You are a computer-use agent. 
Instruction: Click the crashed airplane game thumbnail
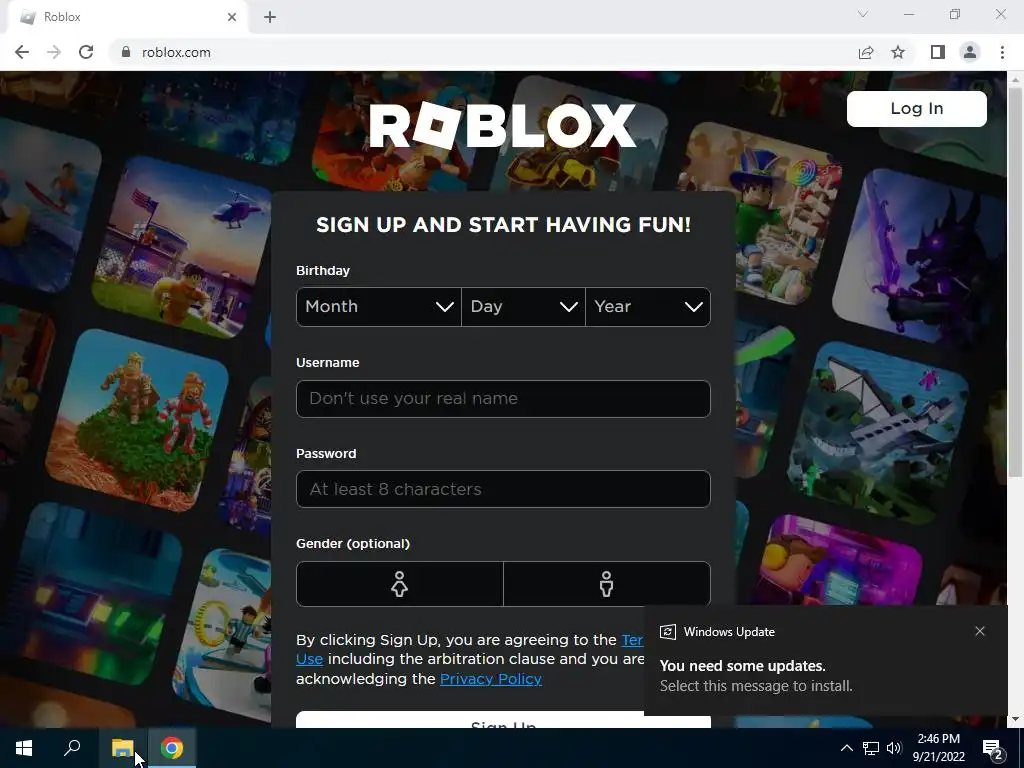[x=878, y=432]
